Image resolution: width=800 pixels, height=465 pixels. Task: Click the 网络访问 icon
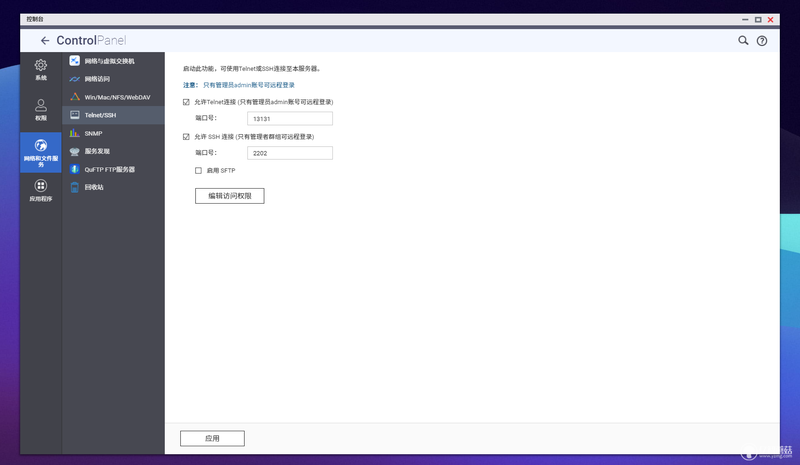(74, 79)
